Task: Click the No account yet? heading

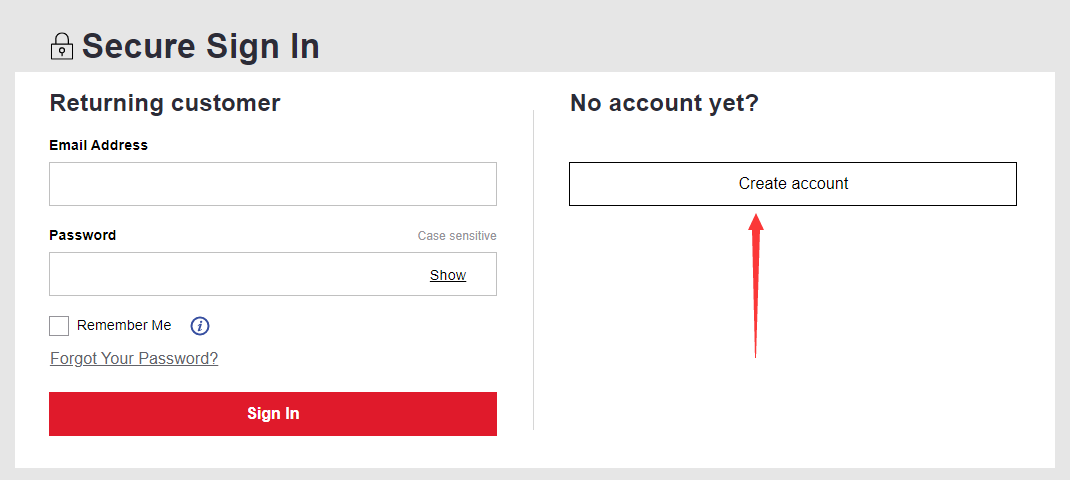Action: point(665,103)
